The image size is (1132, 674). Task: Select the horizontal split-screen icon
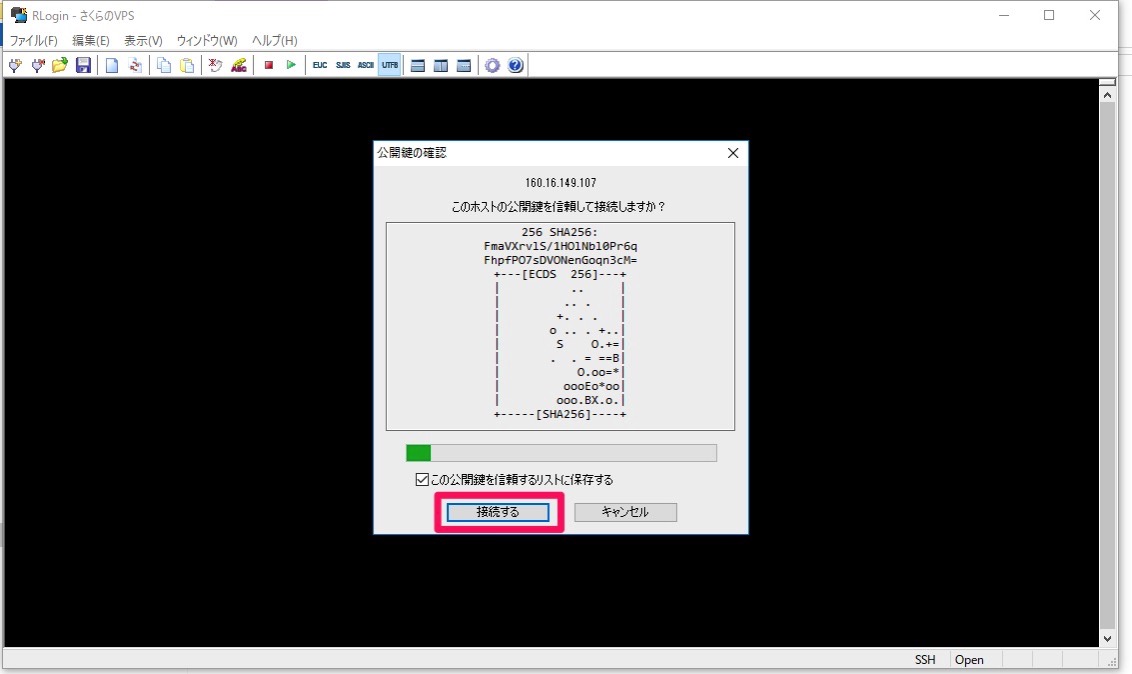417,64
